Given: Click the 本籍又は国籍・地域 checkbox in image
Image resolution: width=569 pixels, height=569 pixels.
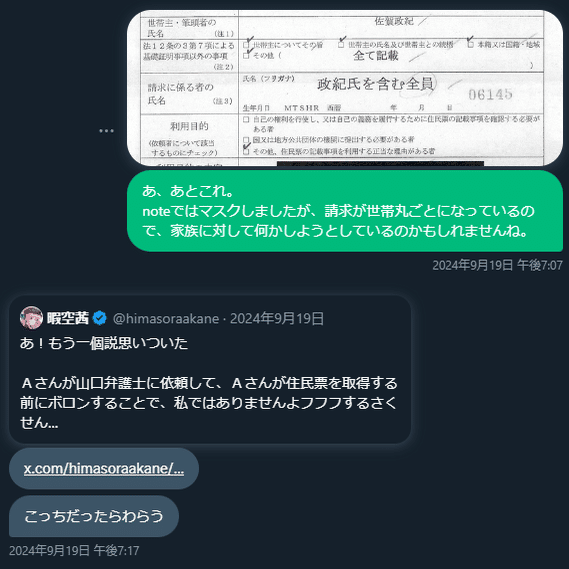Looking at the screenshot, I should [471, 45].
